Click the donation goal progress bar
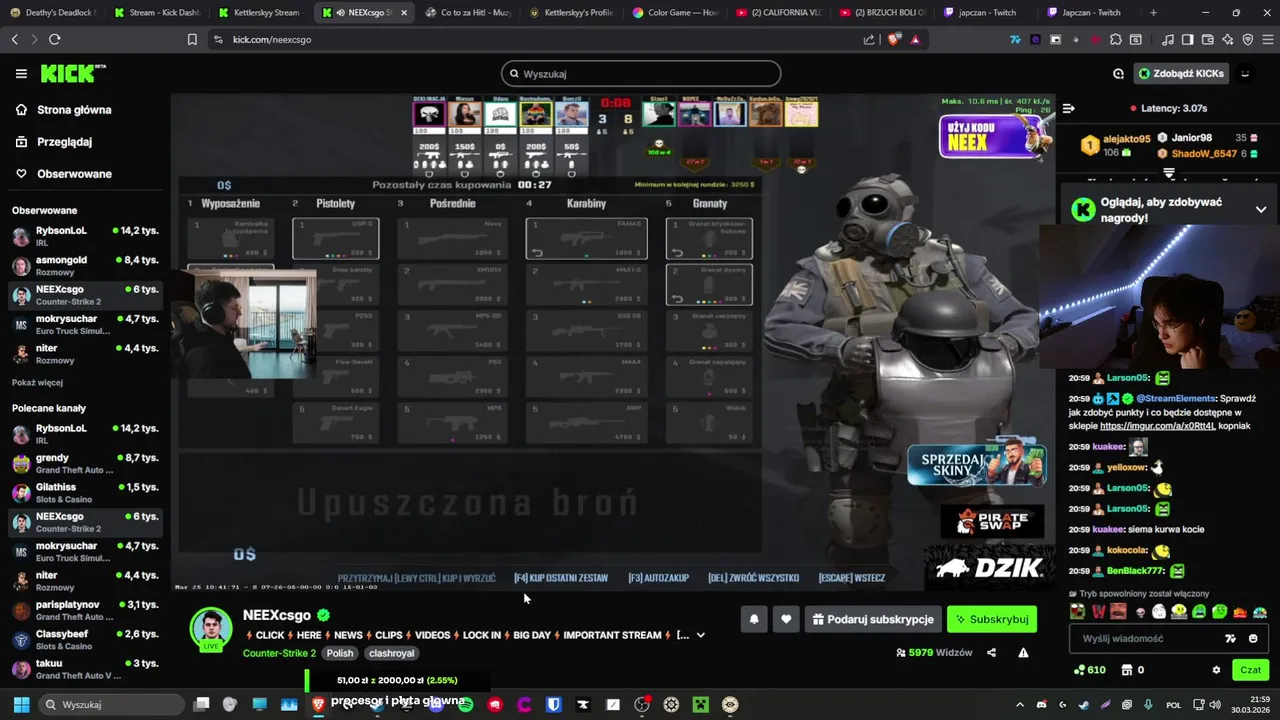1280x720 pixels. pyautogui.click(x=396, y=680)
